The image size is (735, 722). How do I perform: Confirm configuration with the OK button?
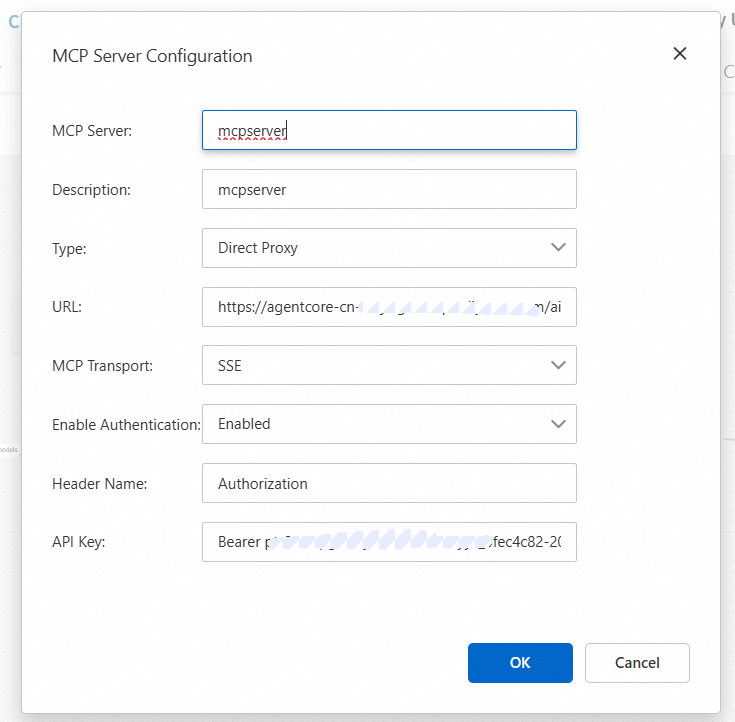520,663
